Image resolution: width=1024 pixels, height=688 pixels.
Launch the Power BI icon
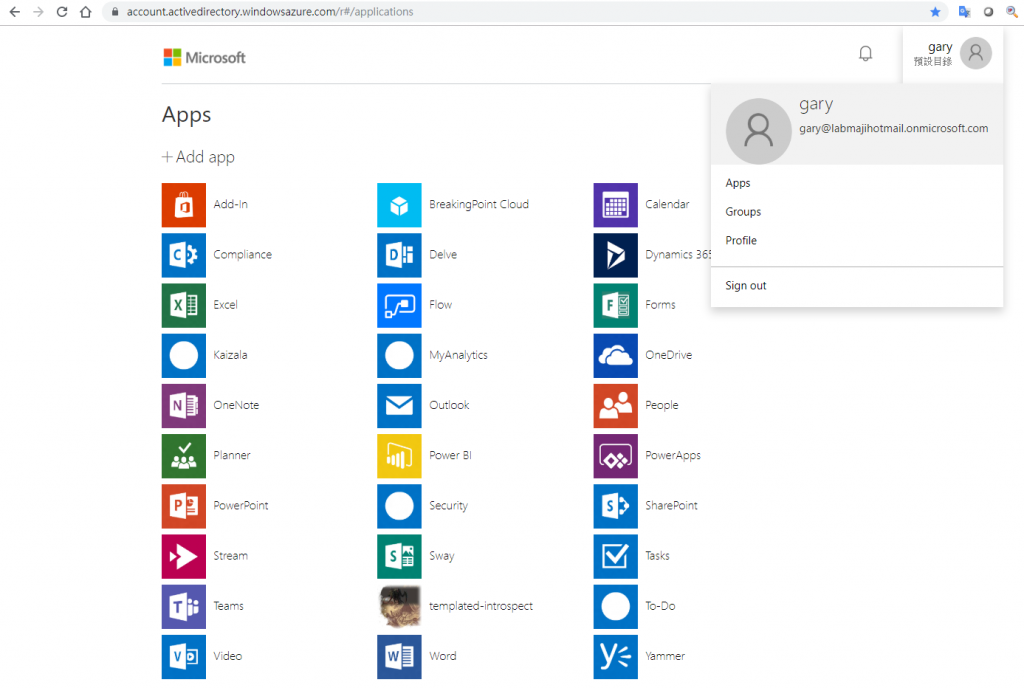[399, 456]
